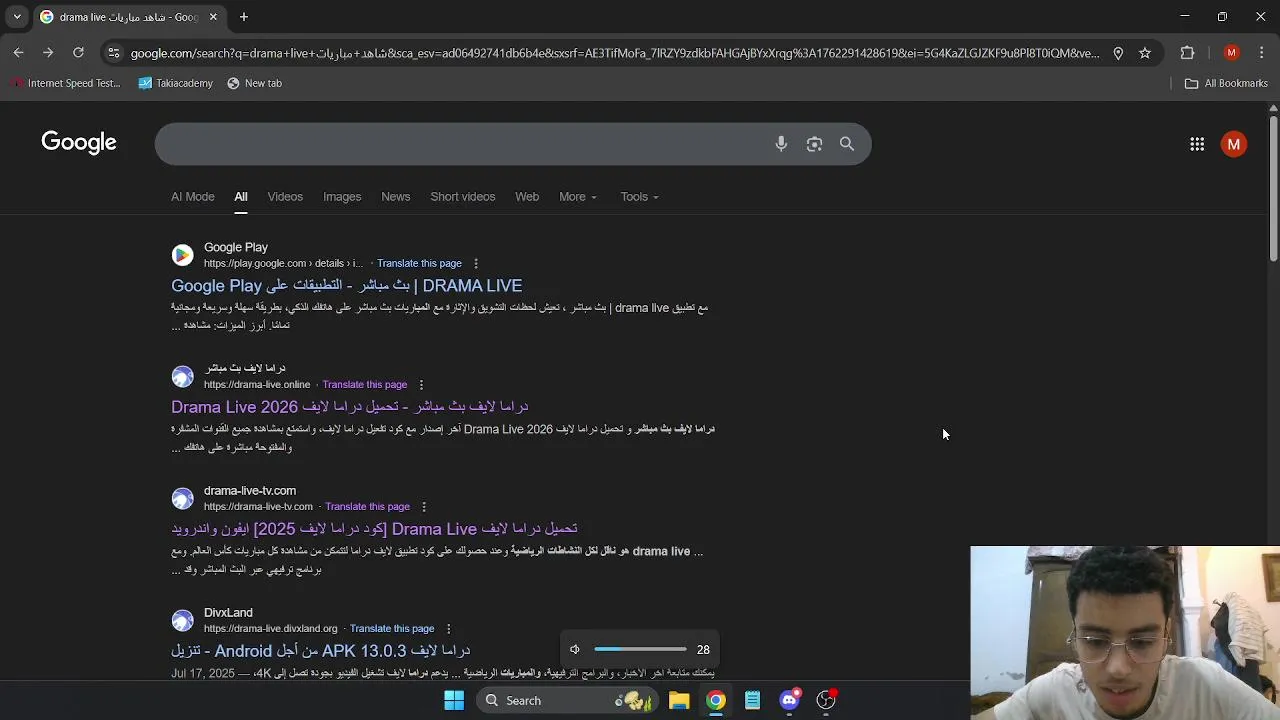The width and height of the screenshot is (1280, 720).
Task: Click the Google logo
Action: [79, 143]
